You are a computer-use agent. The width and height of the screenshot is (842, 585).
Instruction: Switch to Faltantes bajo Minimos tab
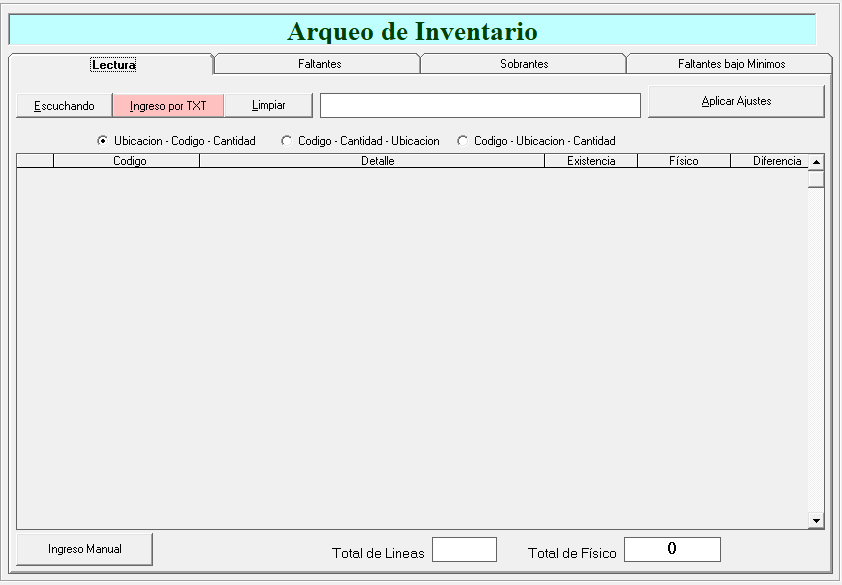pos(730,64)
